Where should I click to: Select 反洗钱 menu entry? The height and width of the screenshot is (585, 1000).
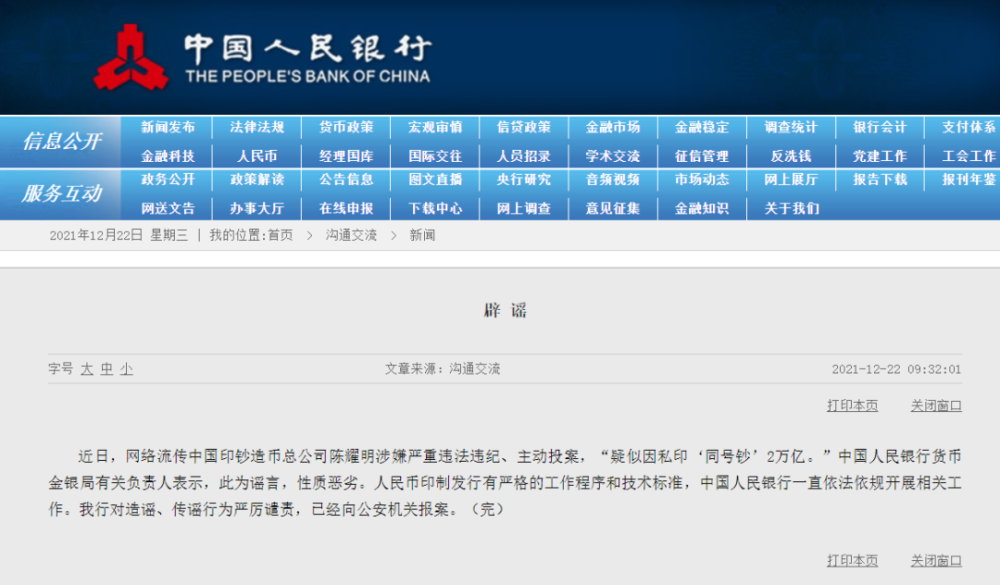tap(791, 156)
